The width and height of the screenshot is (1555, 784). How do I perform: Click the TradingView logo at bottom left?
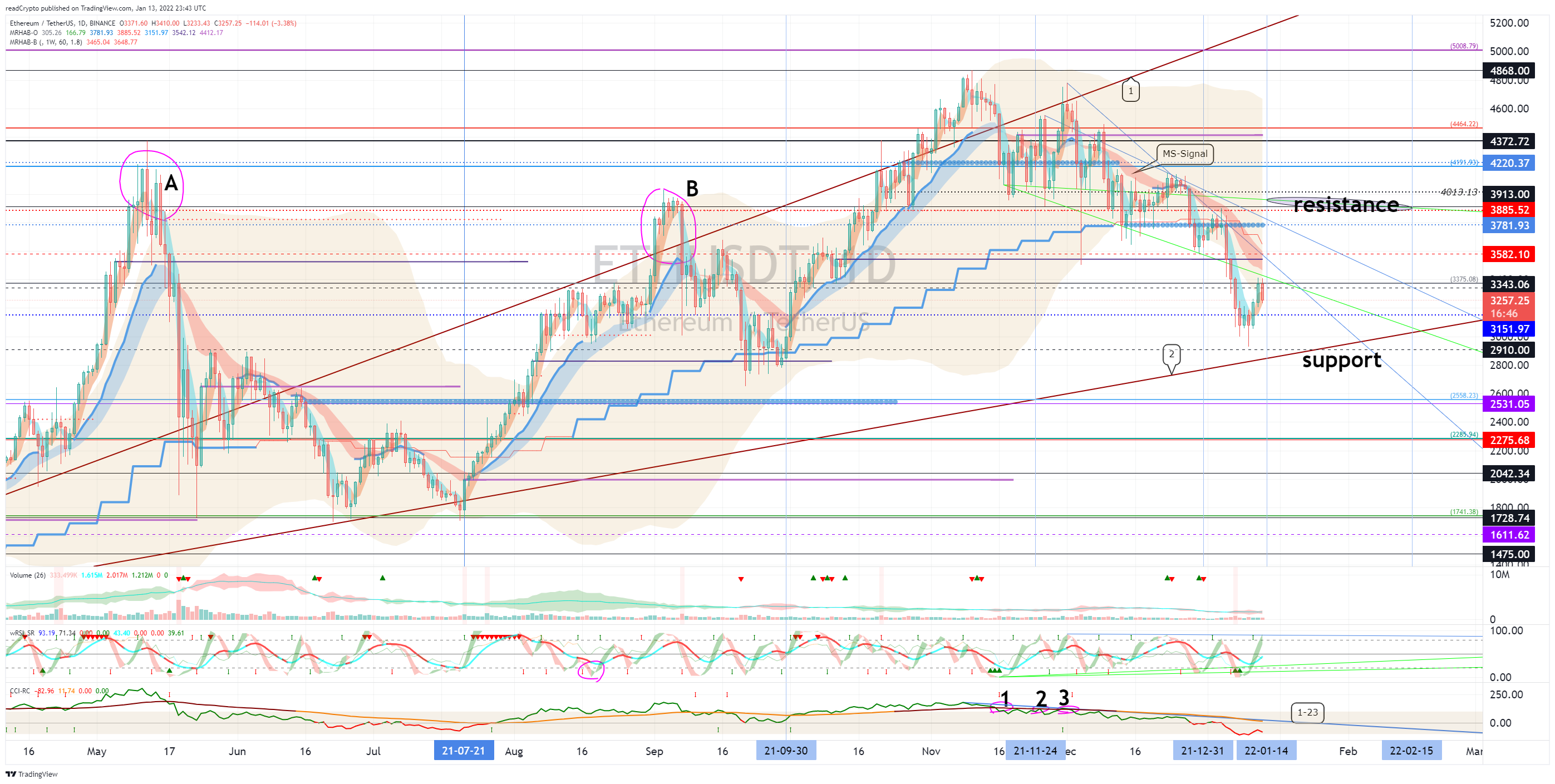point(31,774)
